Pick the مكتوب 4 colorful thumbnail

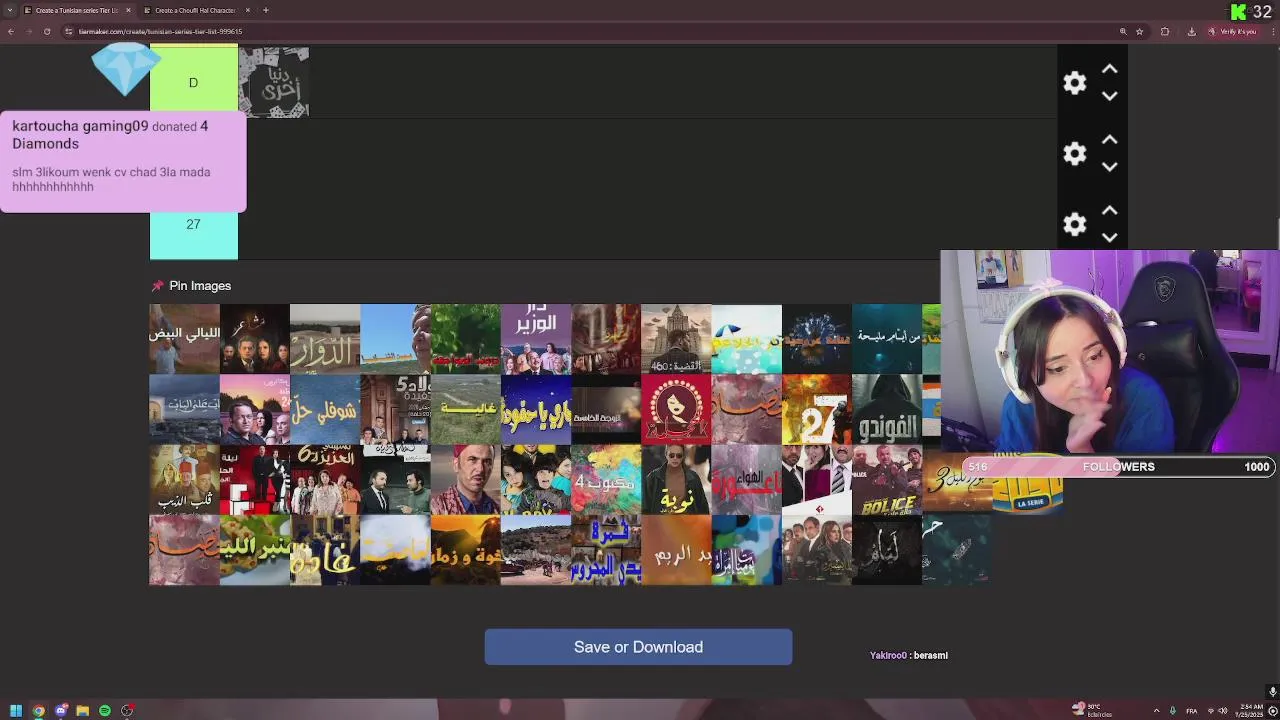[x=606, y=480]
